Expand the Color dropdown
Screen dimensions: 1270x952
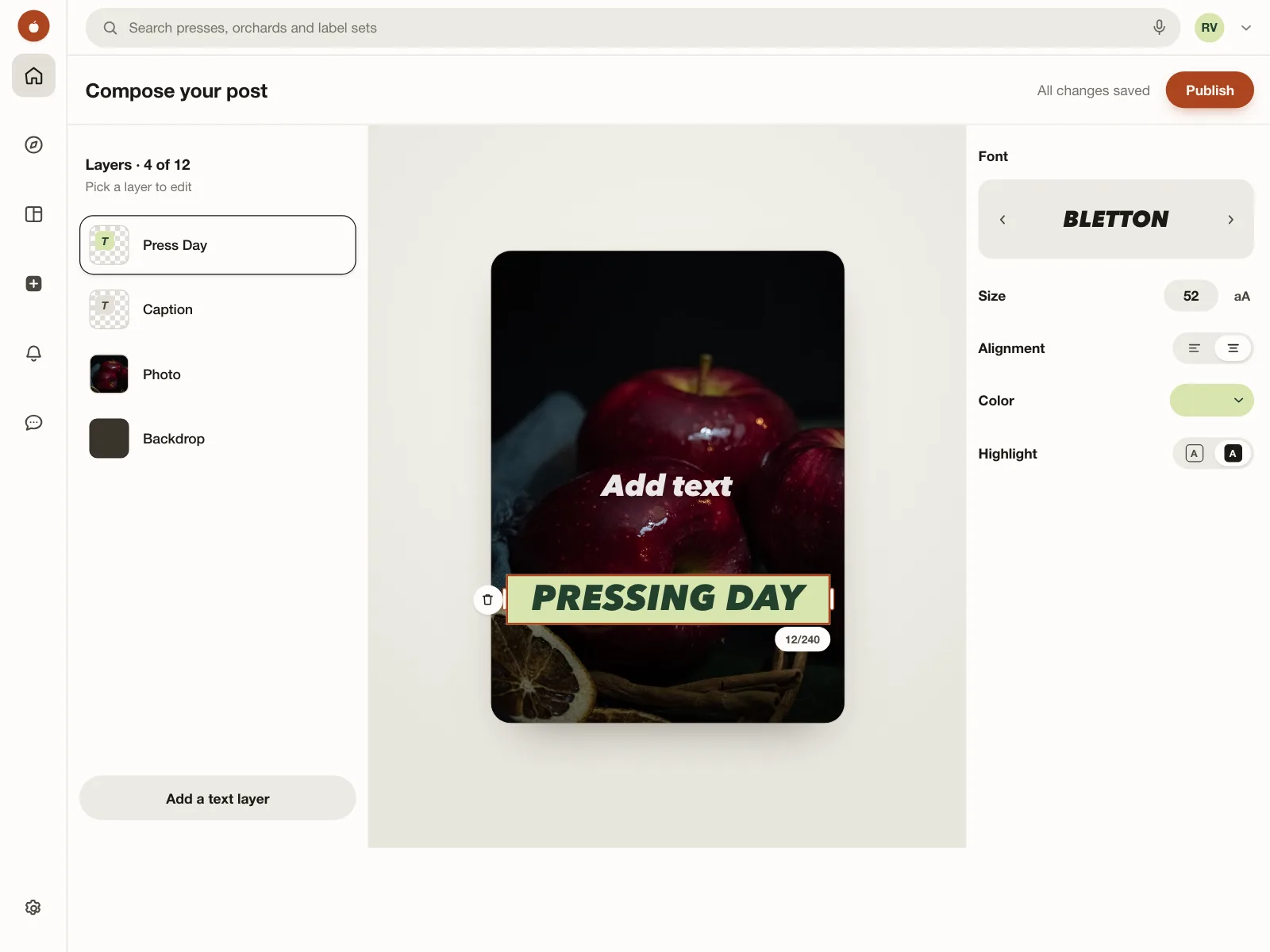(x=1211, y=401)
